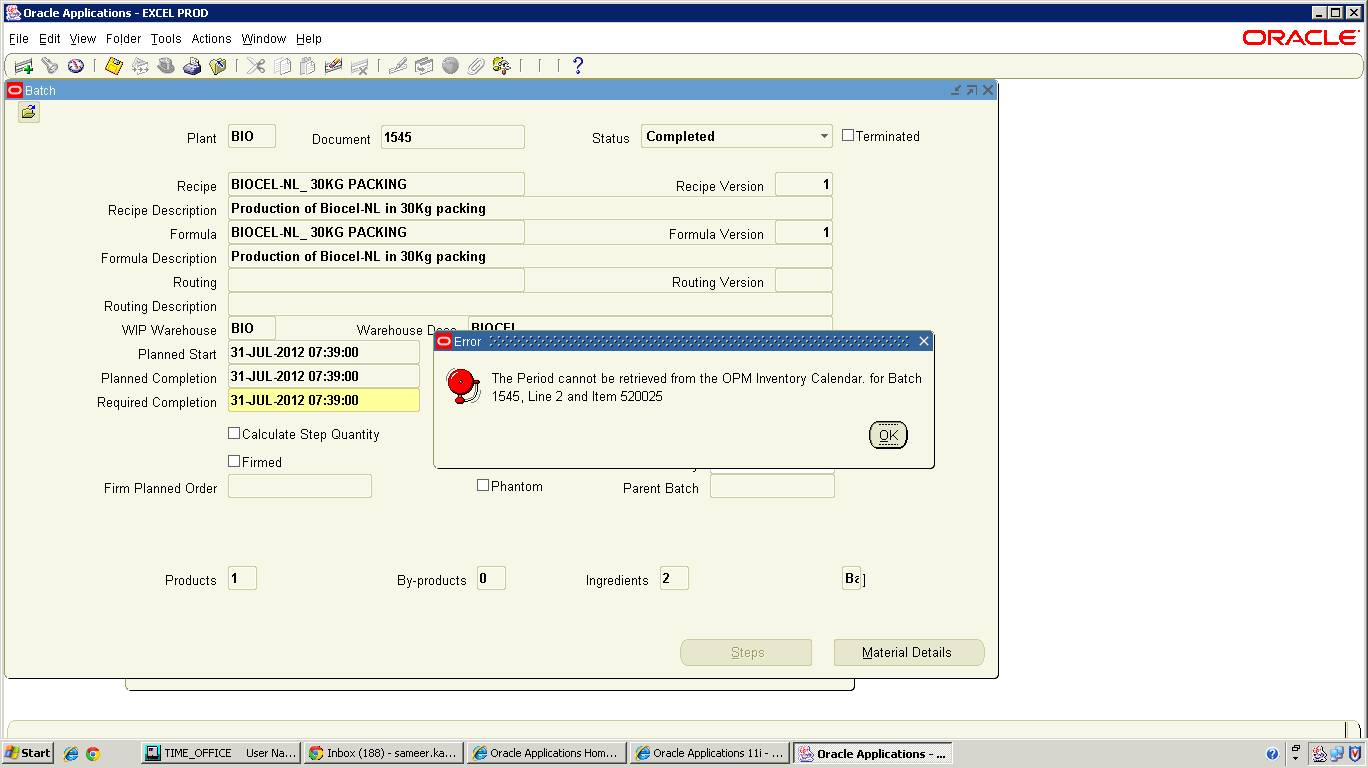Viewport: 1368px width, 768px height.
Task: Switch to Oracle Applications 11i taskbar window
Action: pos(710,753)
